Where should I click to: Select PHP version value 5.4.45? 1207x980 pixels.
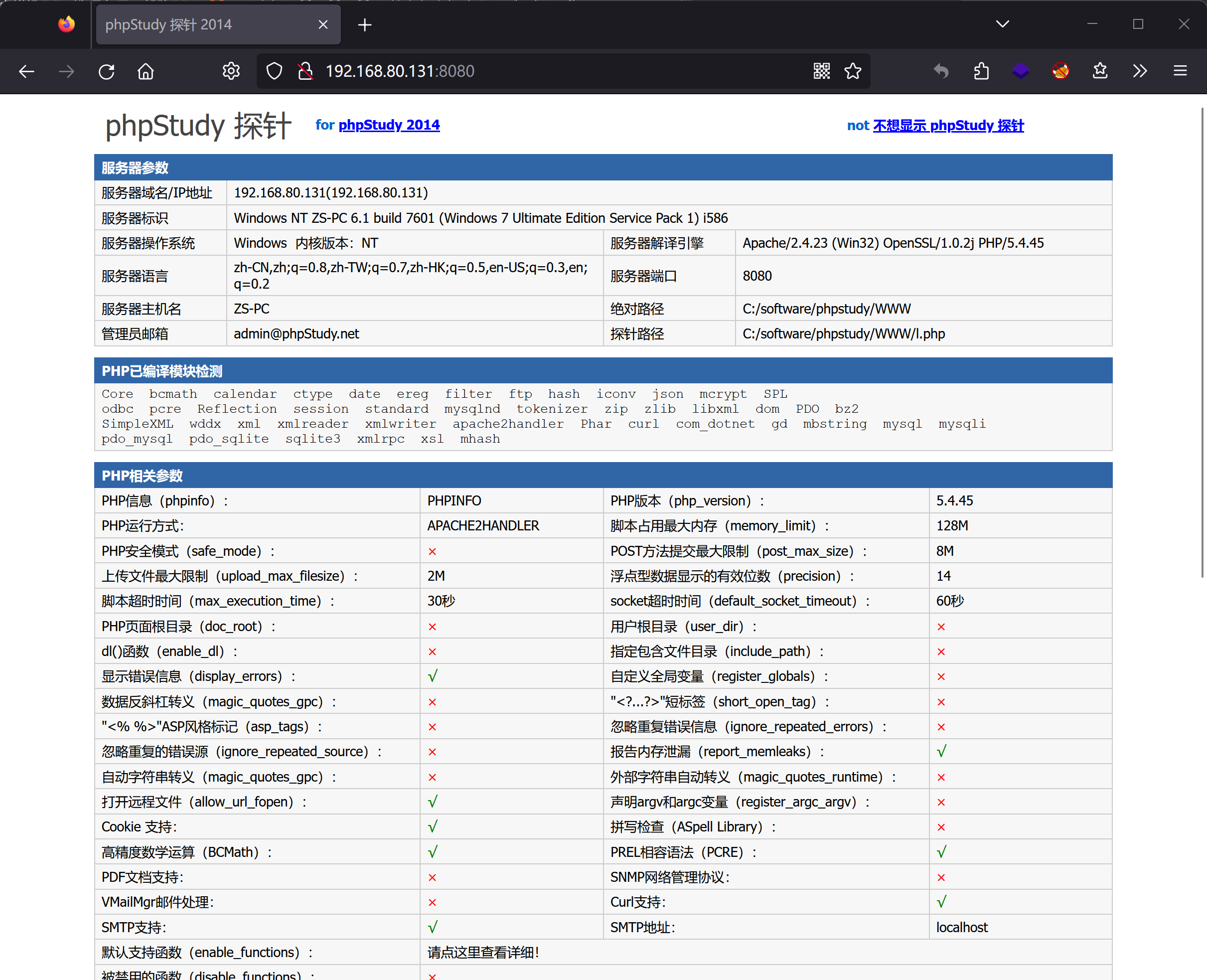click(x=954, y=501)
